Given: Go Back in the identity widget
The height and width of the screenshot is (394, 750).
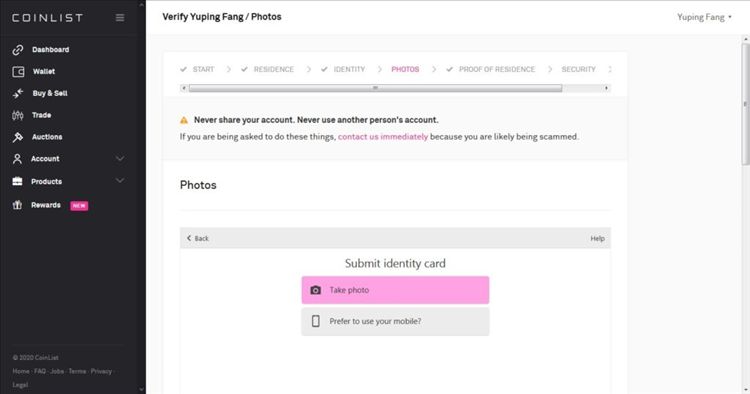Looking at the screenshot, I should [x=198, y=238].
